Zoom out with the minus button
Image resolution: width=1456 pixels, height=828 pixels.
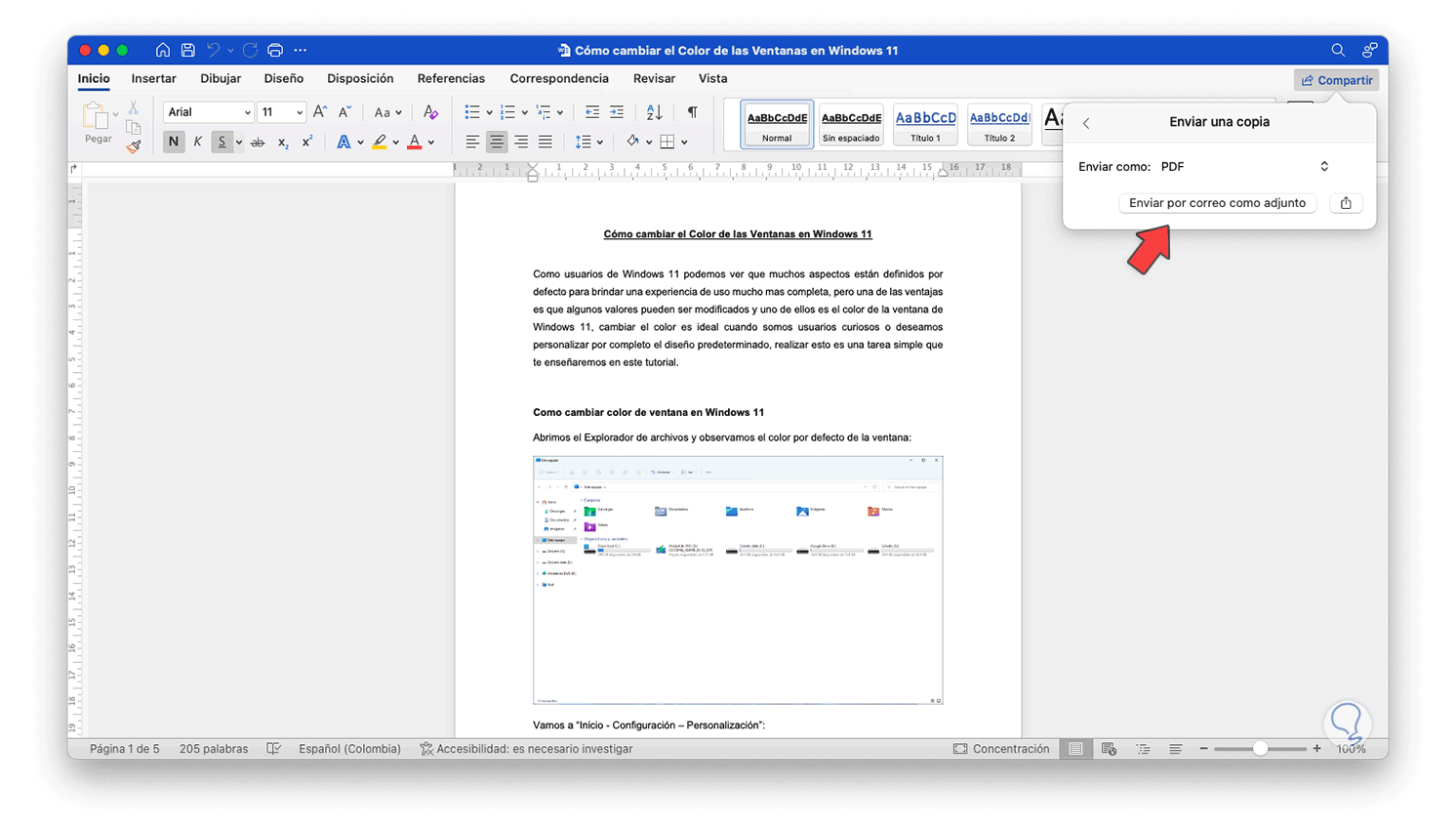pos(1204,749)
